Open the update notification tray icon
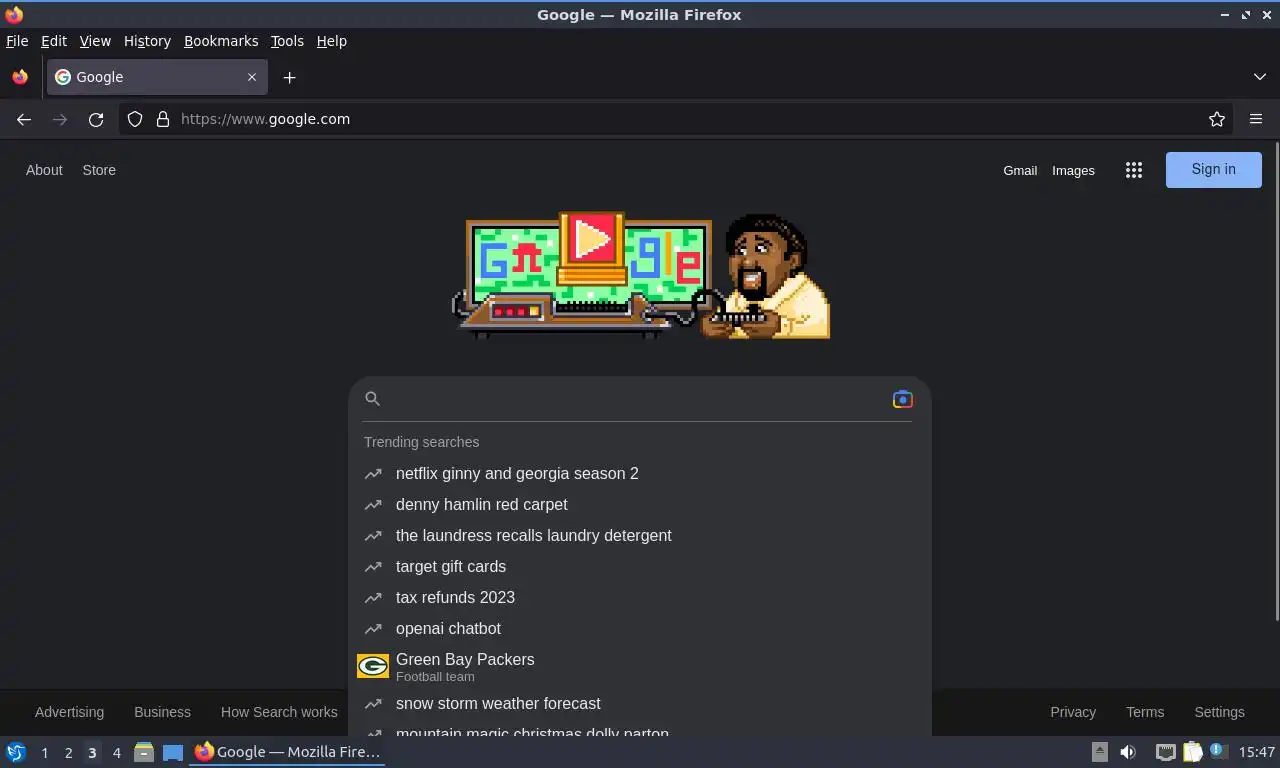This screenshot has height=768, width=1280. click(1218, 751)
